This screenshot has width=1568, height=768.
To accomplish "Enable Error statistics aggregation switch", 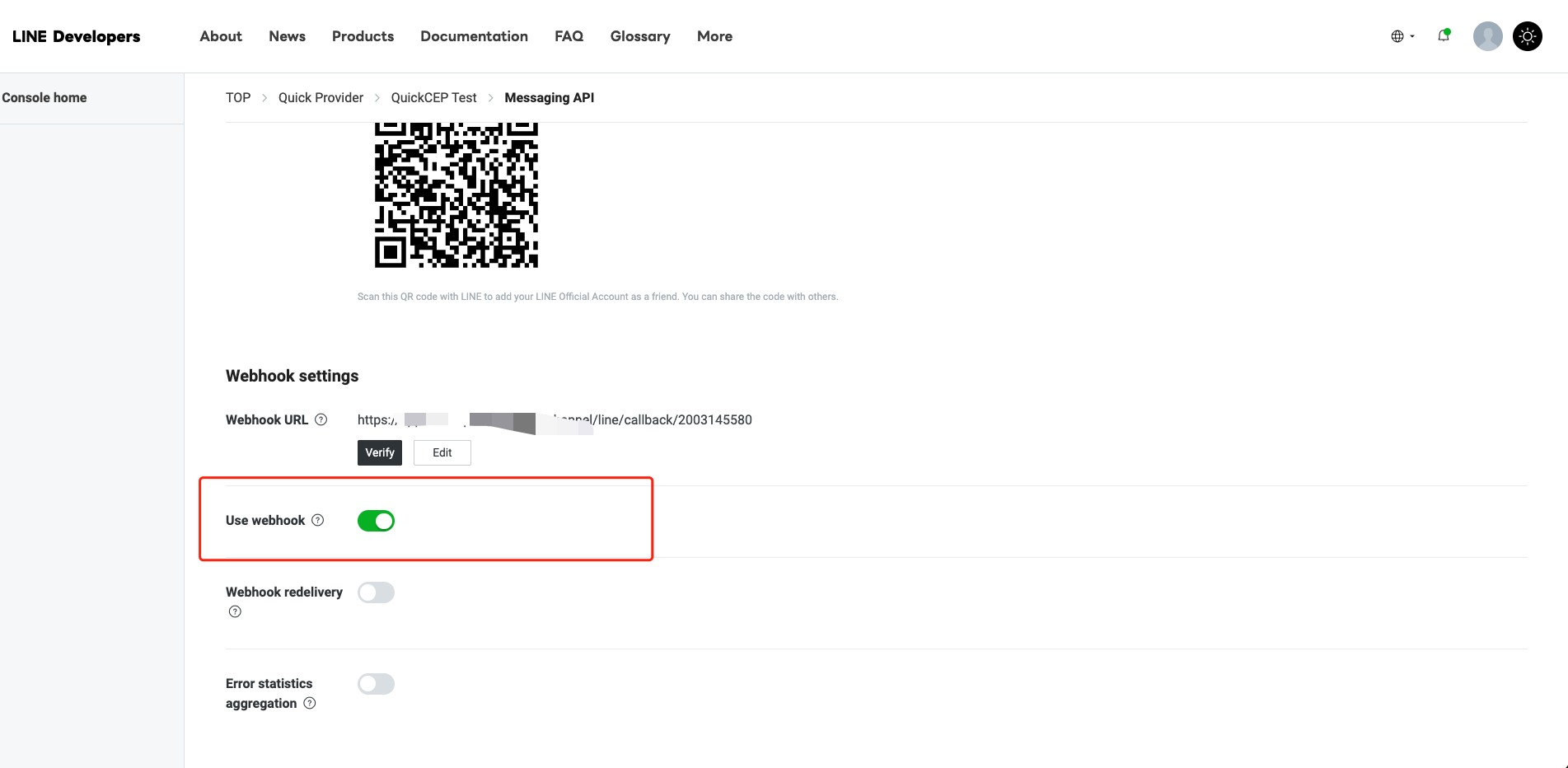I will coord(376,684).
